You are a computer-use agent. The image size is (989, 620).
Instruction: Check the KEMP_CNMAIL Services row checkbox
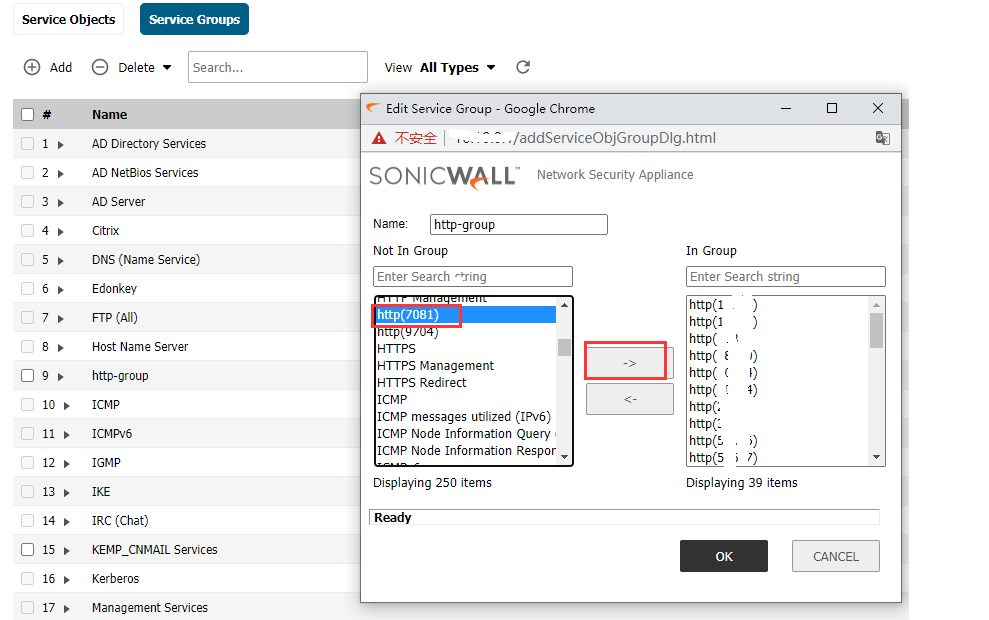pyautogui.click(x=27, y=550)
